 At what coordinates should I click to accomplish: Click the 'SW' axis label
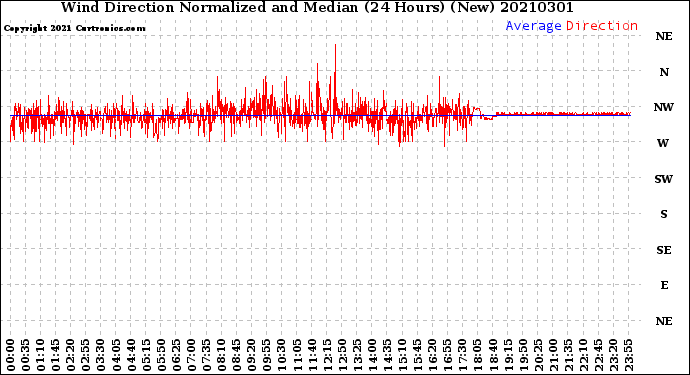click(664, 179)
